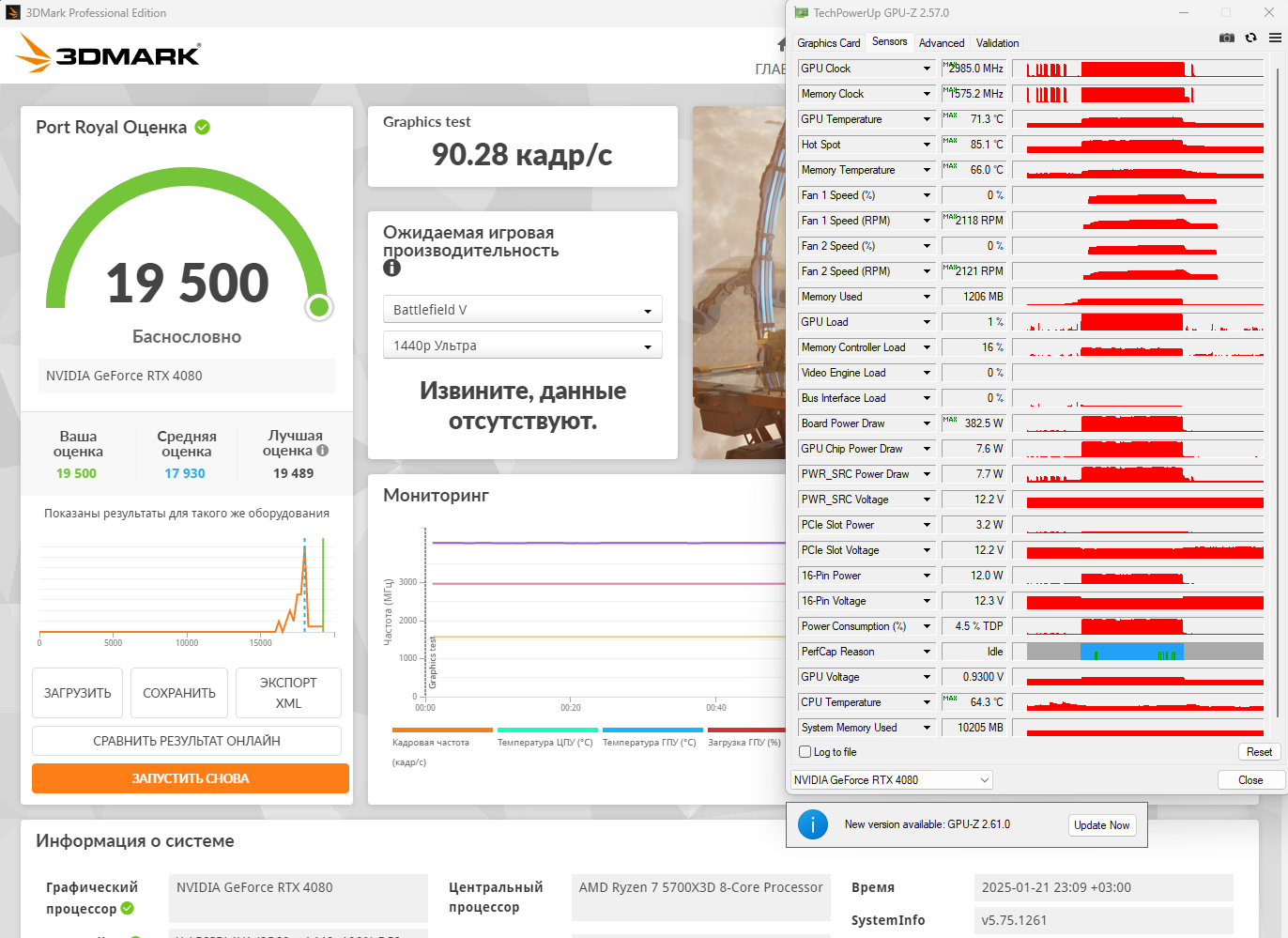Select the Sensors tab

890,41
